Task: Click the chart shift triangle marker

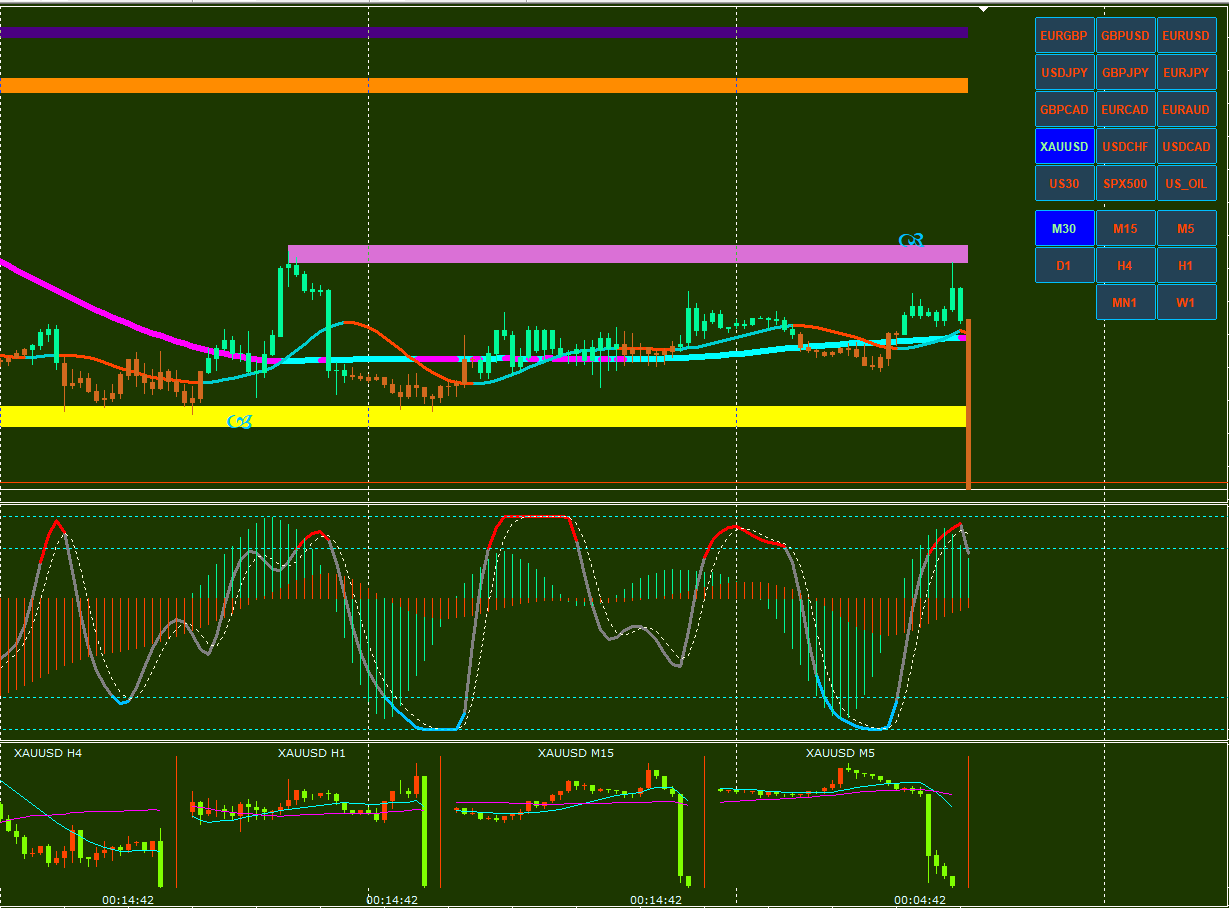Action: [x=984, y=9]
